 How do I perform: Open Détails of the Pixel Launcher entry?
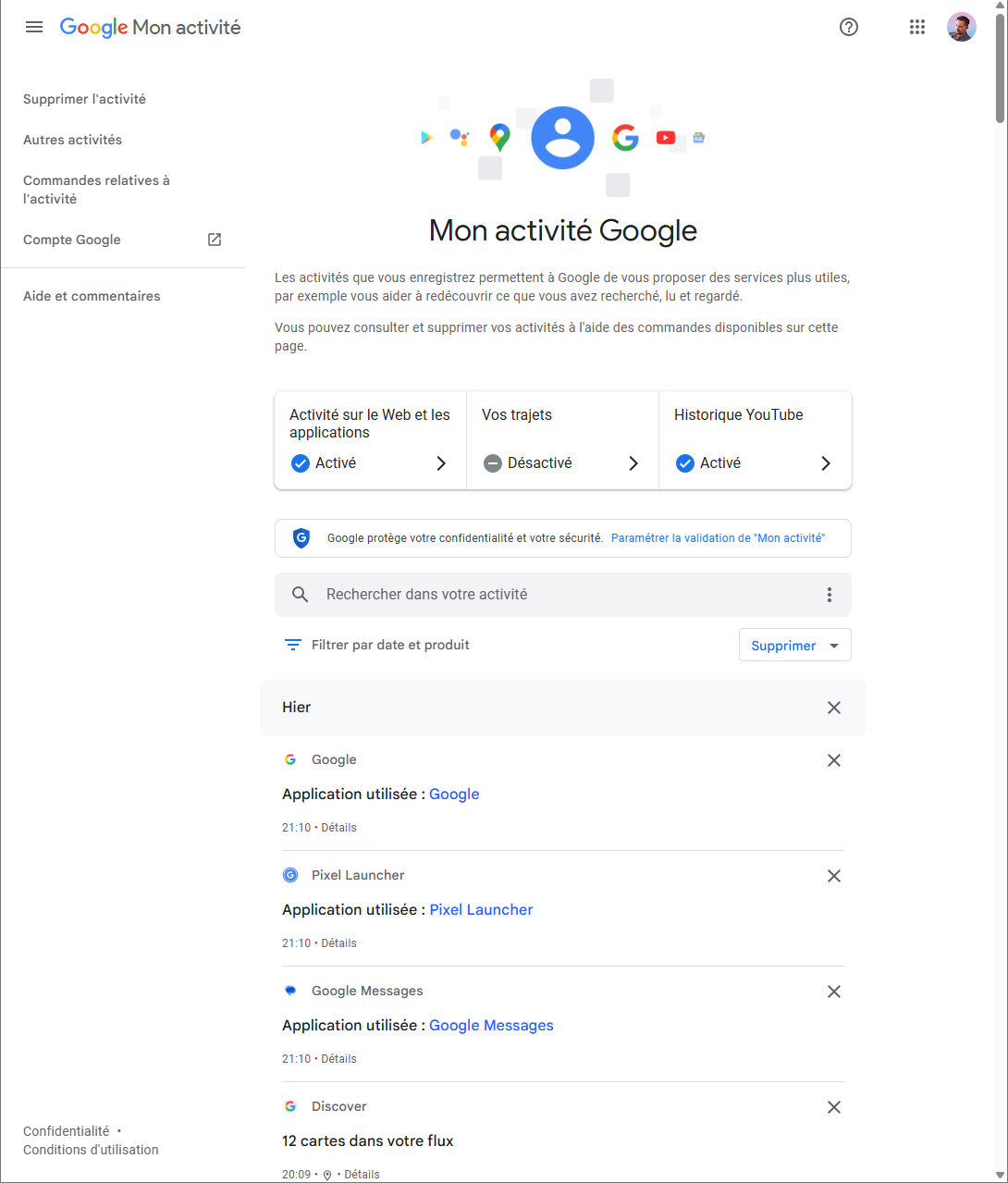pyautogui.click(x=338, y=943)
